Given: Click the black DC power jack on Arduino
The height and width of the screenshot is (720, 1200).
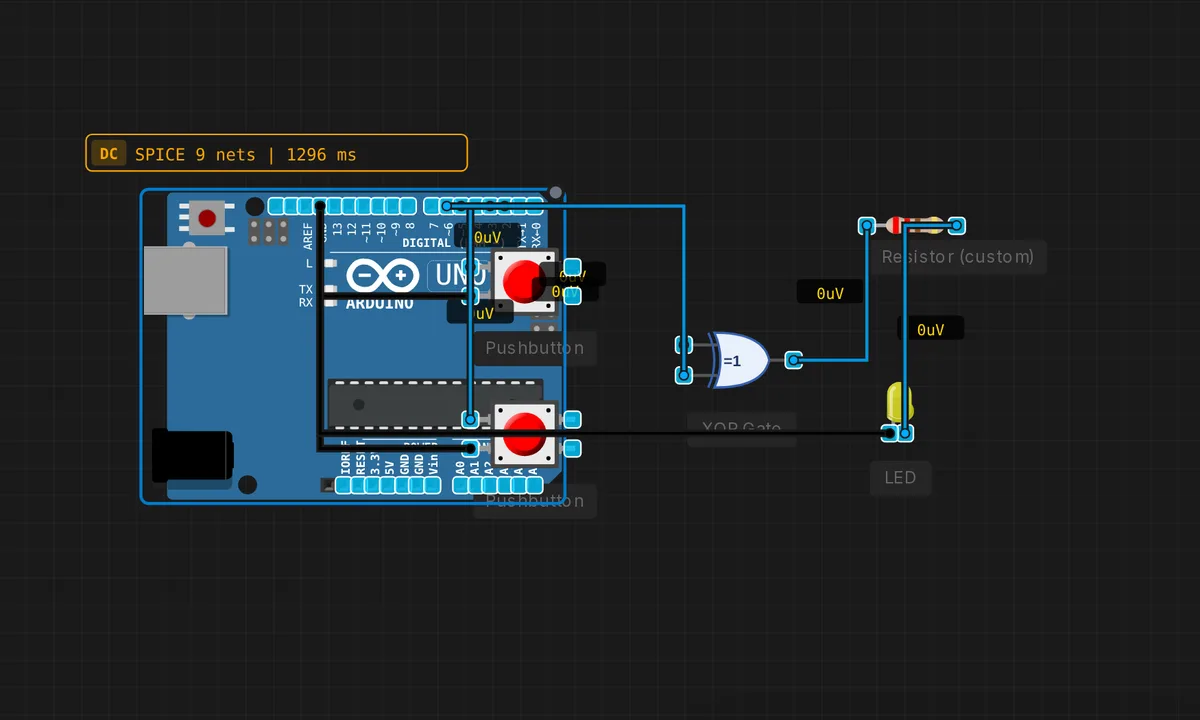Looking at the screenshot, I should 192,455.
